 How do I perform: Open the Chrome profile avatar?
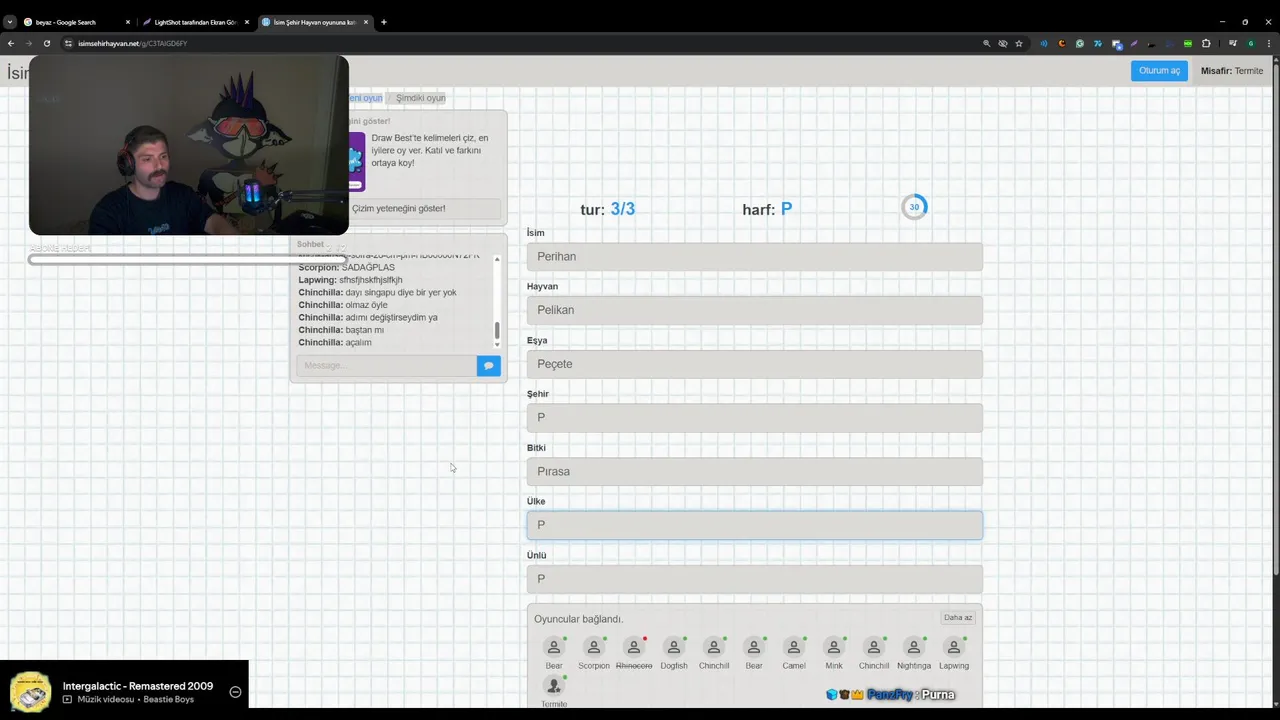(1250, 44)
